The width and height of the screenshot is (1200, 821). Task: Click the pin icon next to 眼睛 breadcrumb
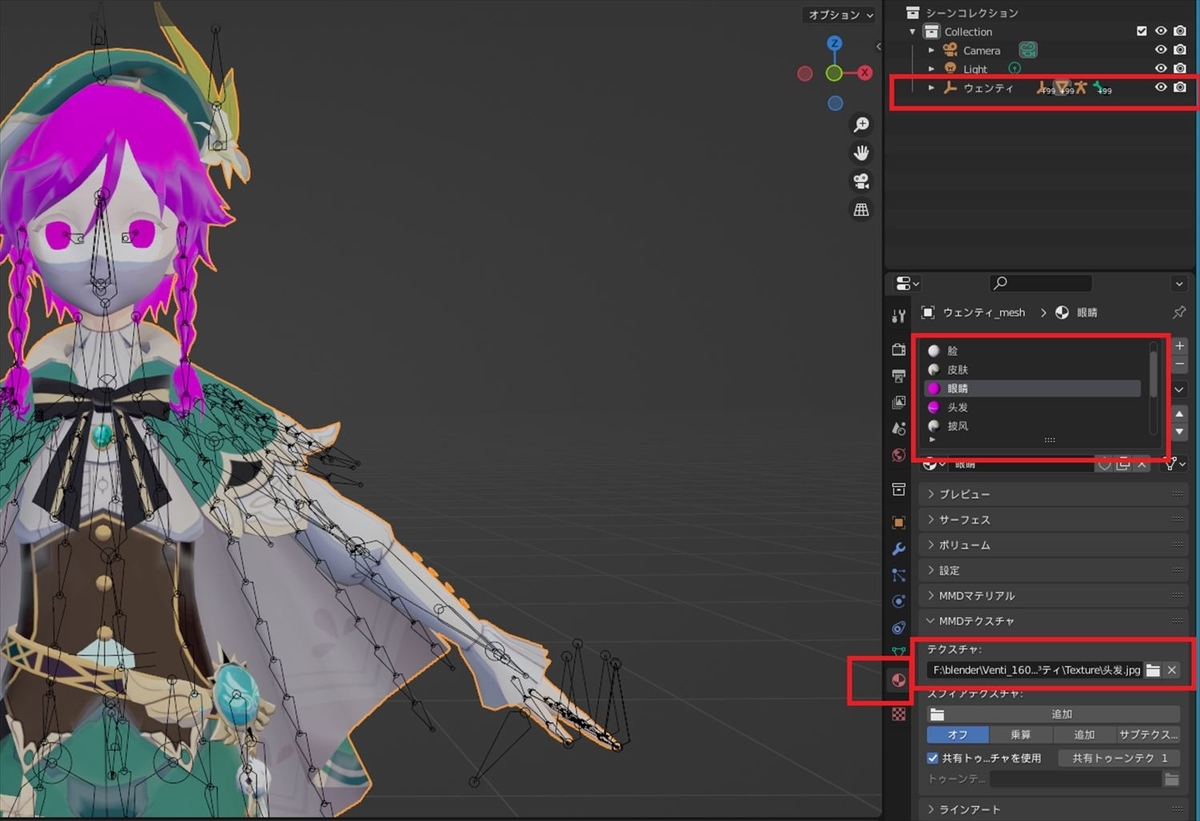click(x=1178, y=312)
